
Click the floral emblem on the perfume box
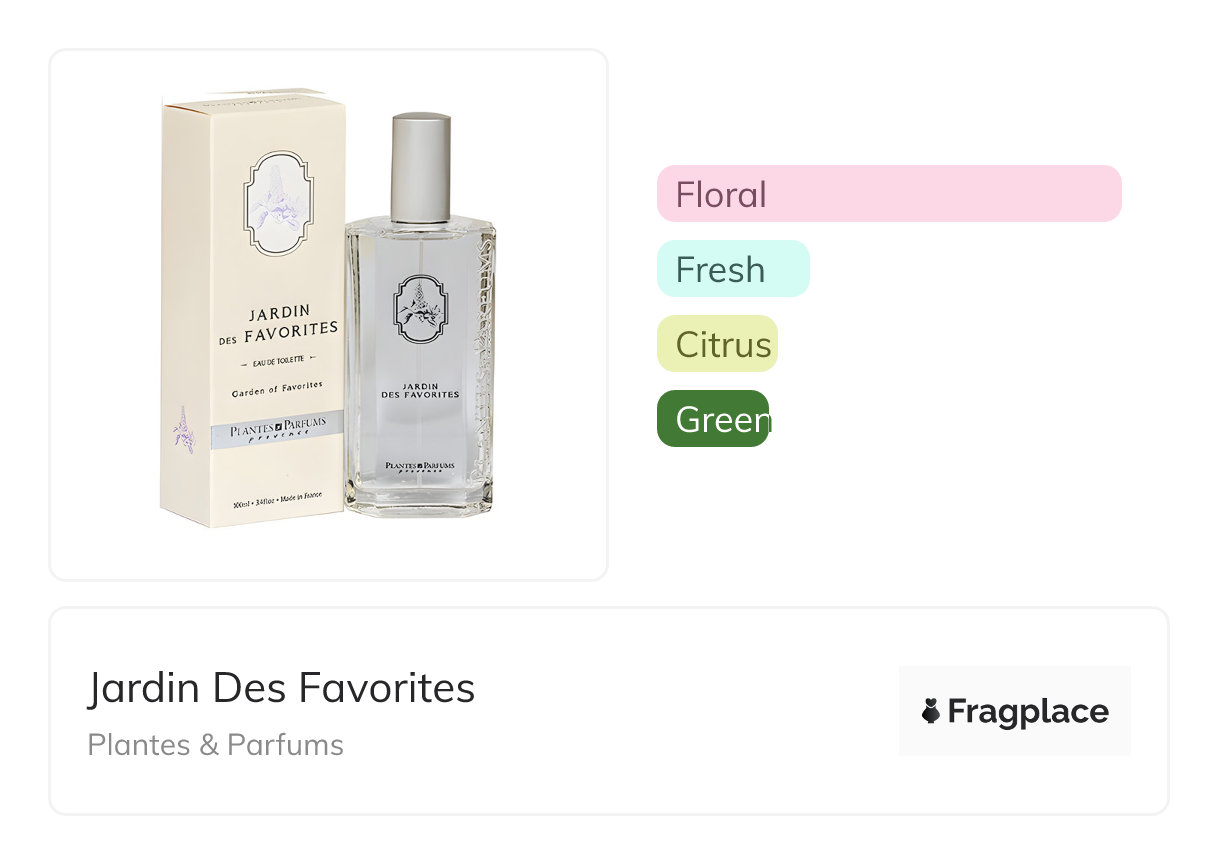pos(279,203)
